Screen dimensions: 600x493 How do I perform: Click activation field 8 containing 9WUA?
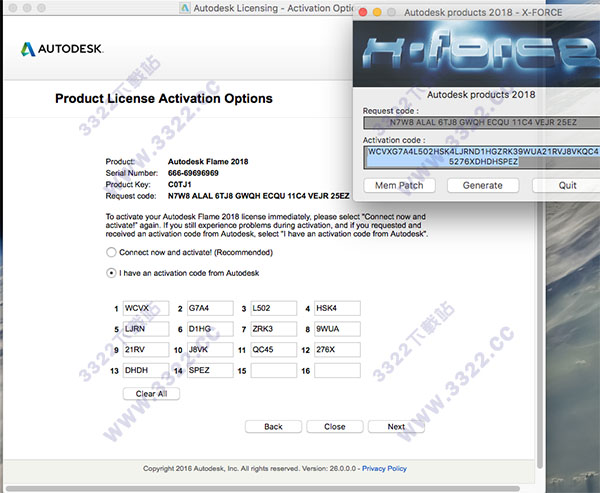coord(337,329)
